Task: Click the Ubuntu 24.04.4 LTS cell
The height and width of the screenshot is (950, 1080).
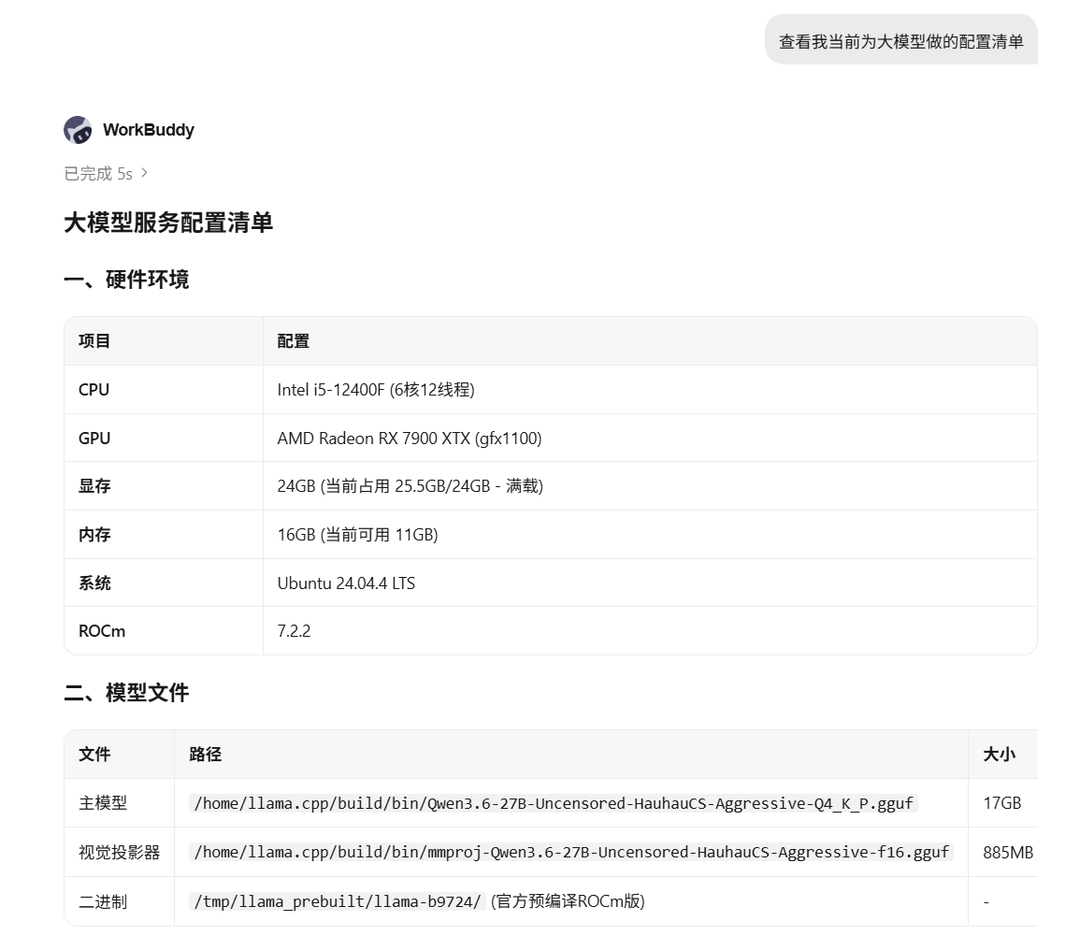Action: point(346,583)
